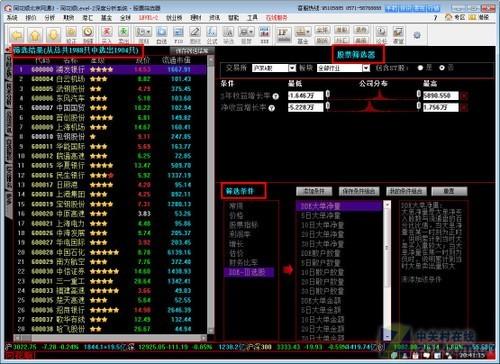Open the 工具 menu

pyautogui.click(x=252, y=17)
